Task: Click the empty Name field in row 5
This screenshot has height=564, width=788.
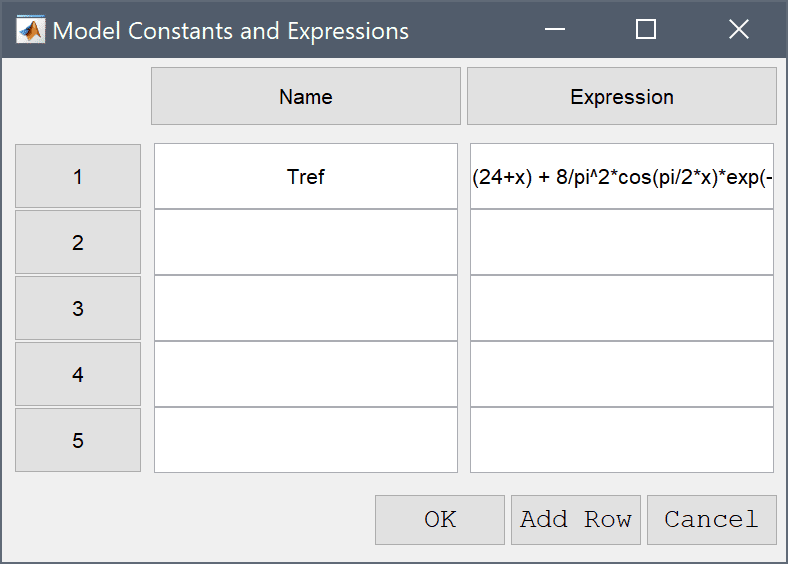Action: [x=306, y=440]
